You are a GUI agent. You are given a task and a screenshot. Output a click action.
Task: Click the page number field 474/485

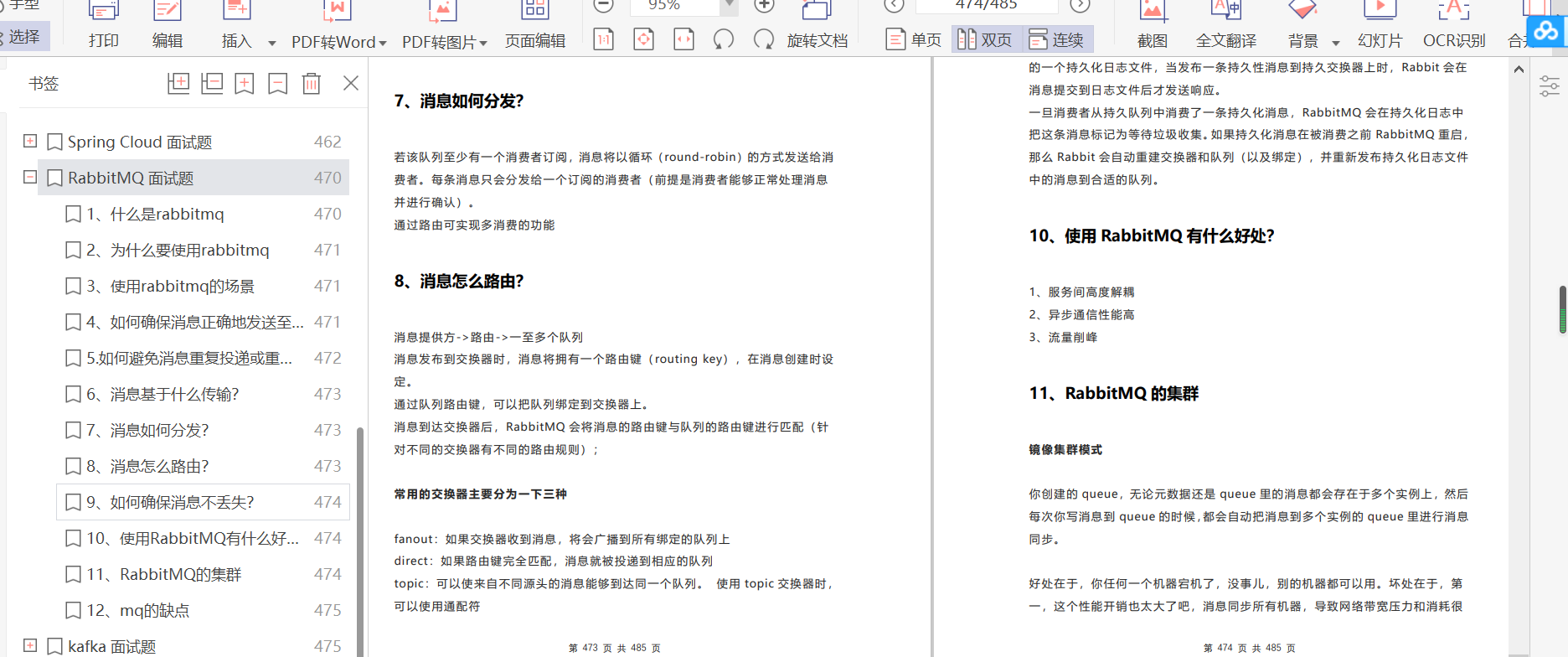pyautogui.click(x=986, y=5)
